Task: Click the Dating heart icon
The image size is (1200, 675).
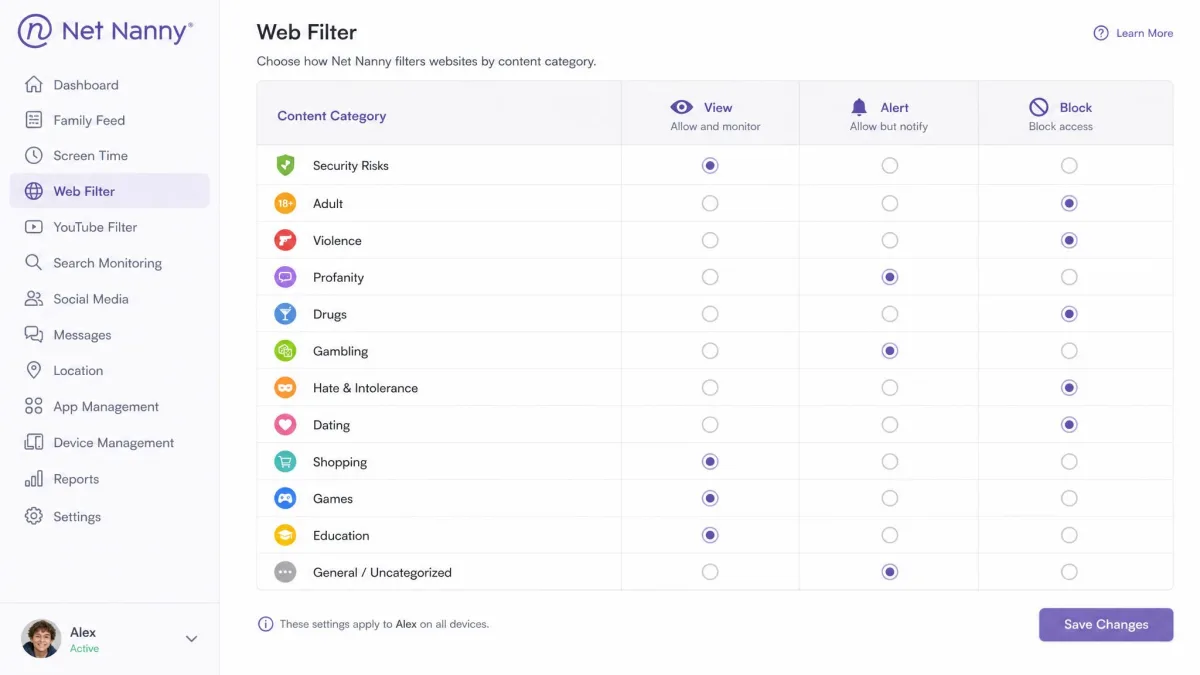Action: pyautogui.click(x=285, y=425)
